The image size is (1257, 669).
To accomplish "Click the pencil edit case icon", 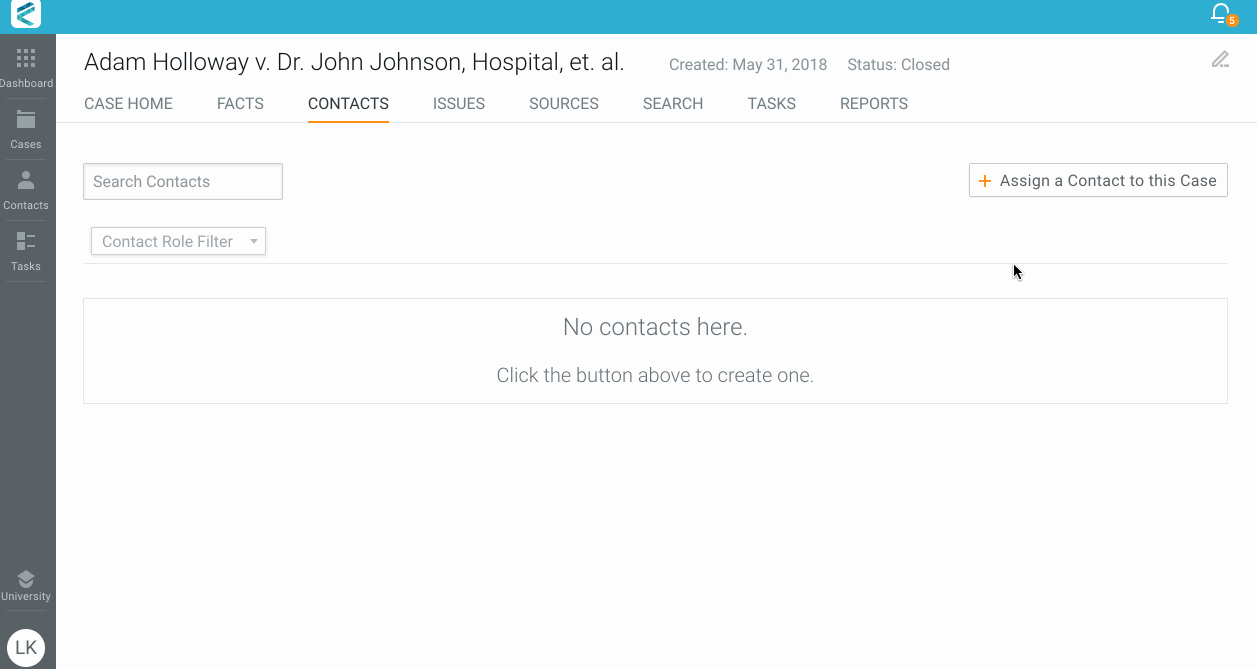I will coord(1220,60).
